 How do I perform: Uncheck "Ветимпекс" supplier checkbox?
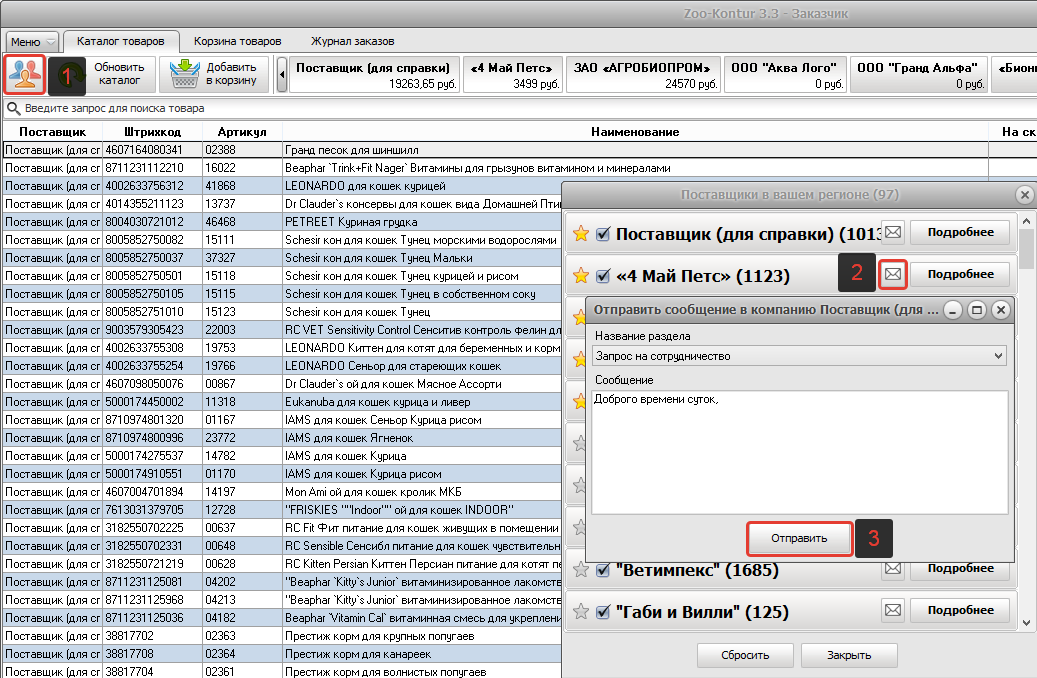tap(602, 570)
